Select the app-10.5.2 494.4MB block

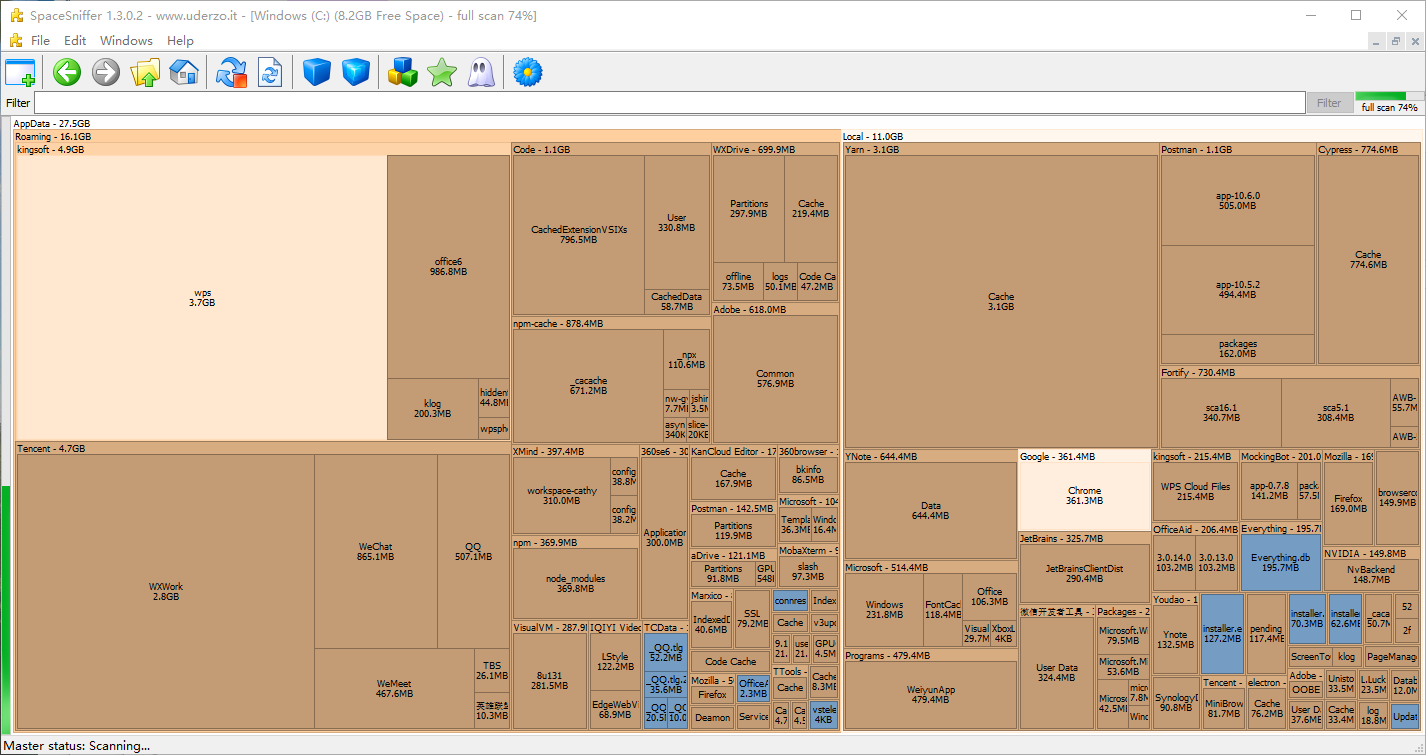pos(1238,289)
